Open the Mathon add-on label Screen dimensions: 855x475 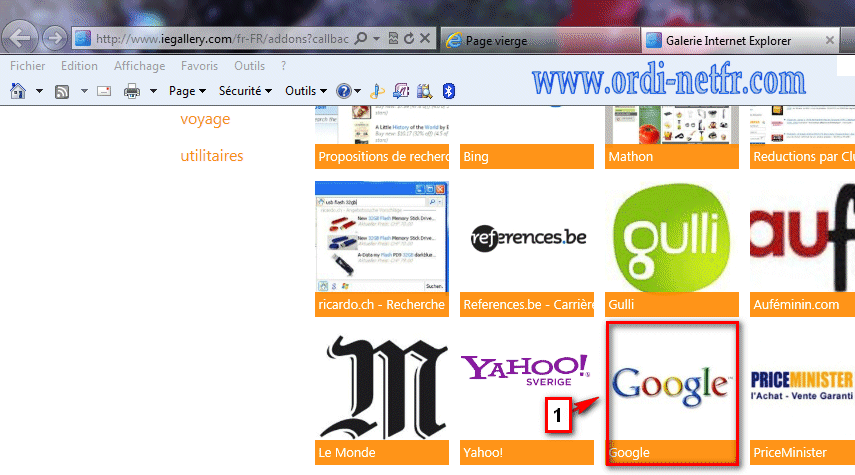pyautogui.click(x=672, y=157)
